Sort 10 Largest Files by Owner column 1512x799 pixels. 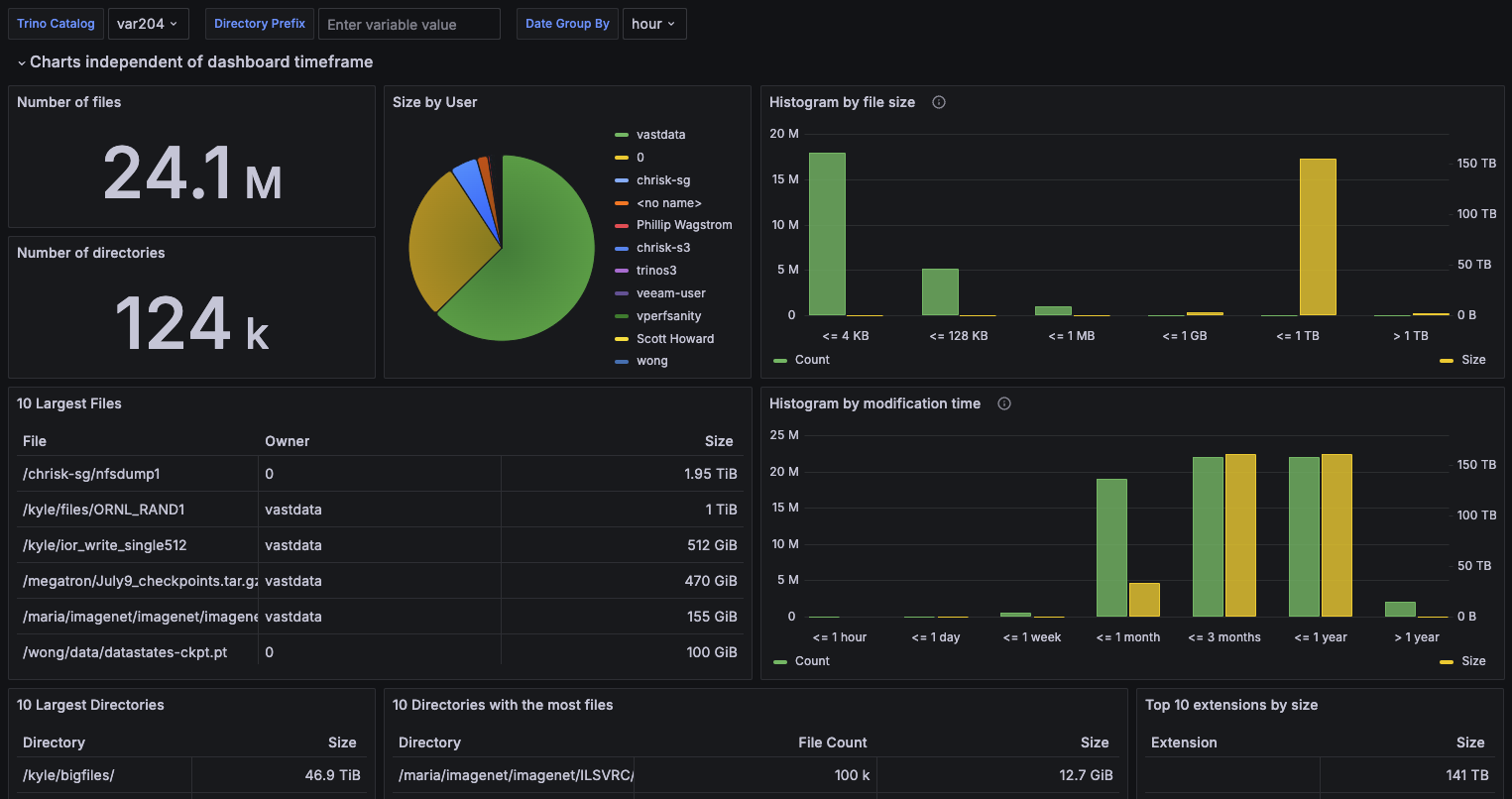[x=288, y=441]
